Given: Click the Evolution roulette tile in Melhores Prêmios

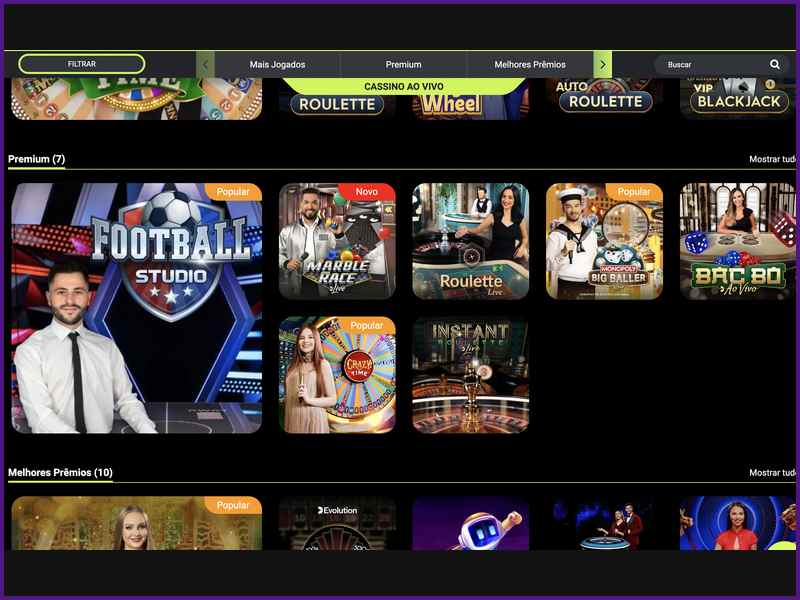Looking at the screenshot, I should pos(337,523).
